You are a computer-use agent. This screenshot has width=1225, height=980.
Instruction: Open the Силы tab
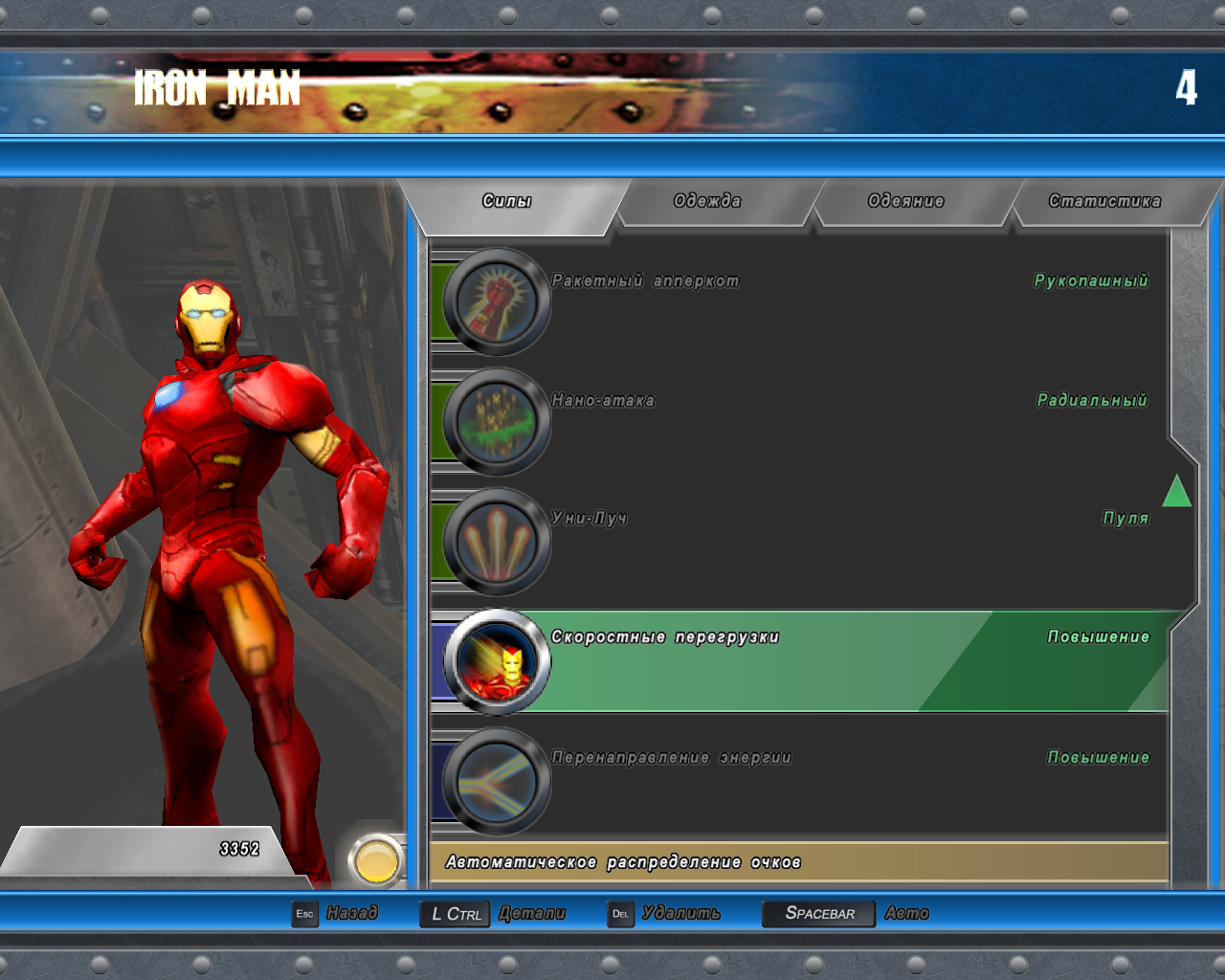[x=507, y=201]
